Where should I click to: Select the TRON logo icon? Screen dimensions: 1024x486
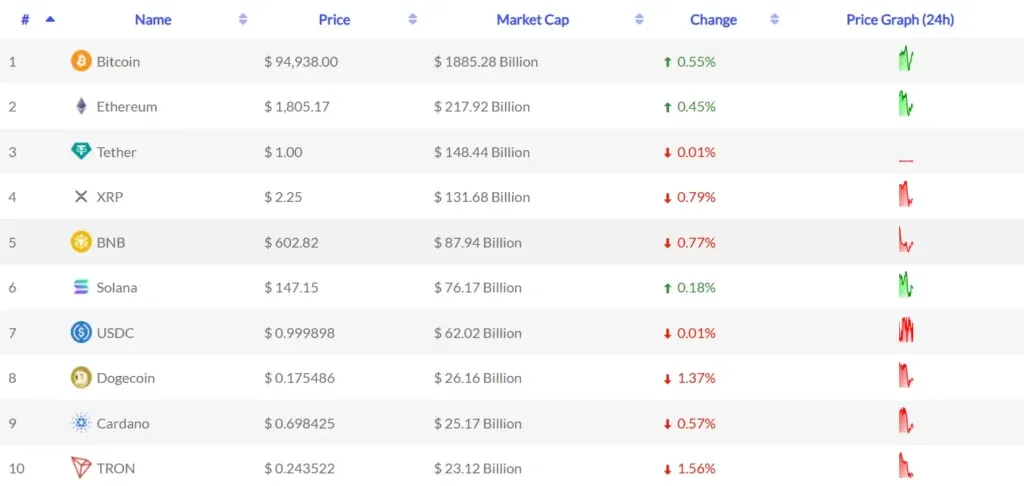[81, 468]
